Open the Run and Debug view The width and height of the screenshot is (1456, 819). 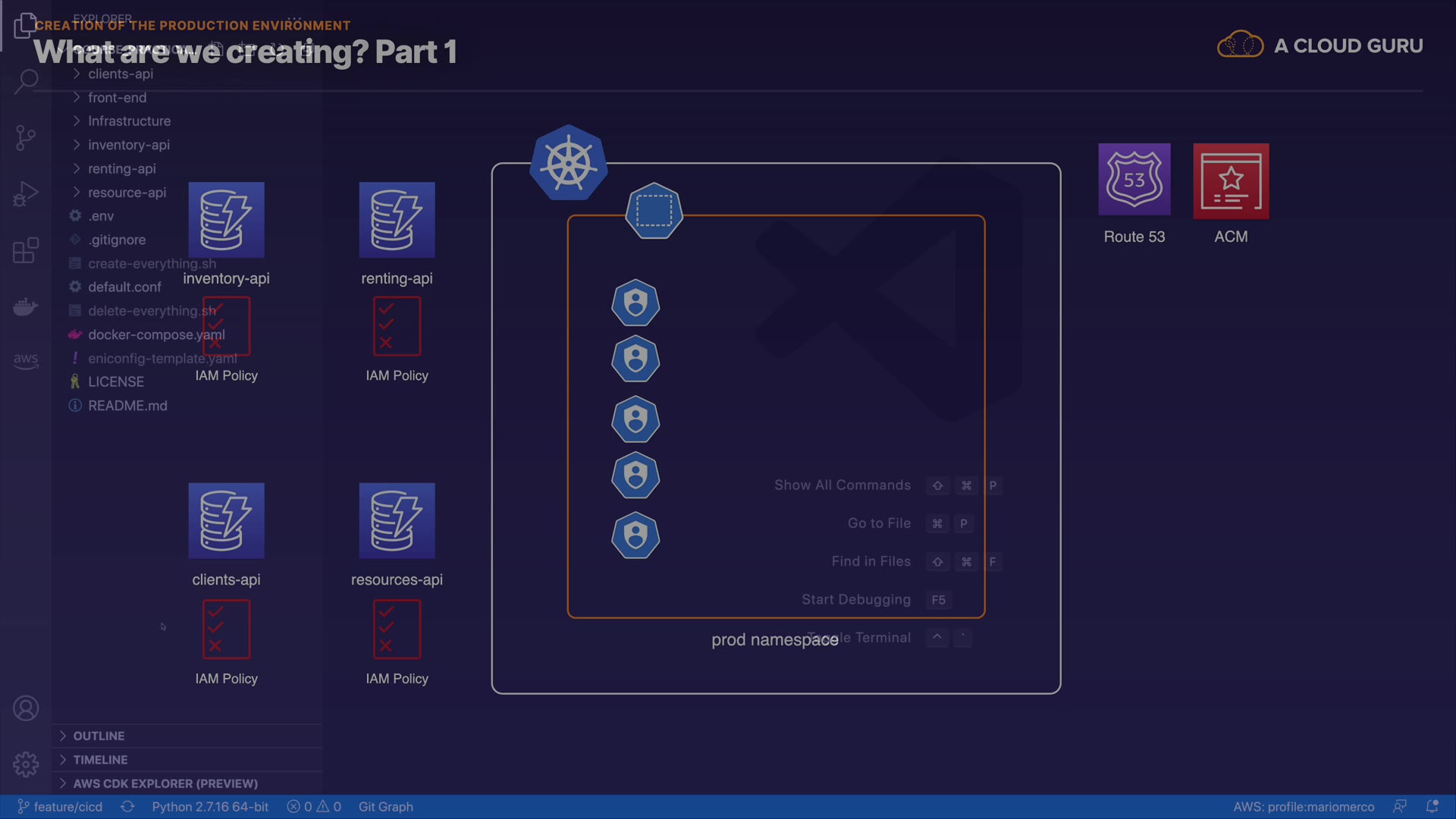[26, 194]
